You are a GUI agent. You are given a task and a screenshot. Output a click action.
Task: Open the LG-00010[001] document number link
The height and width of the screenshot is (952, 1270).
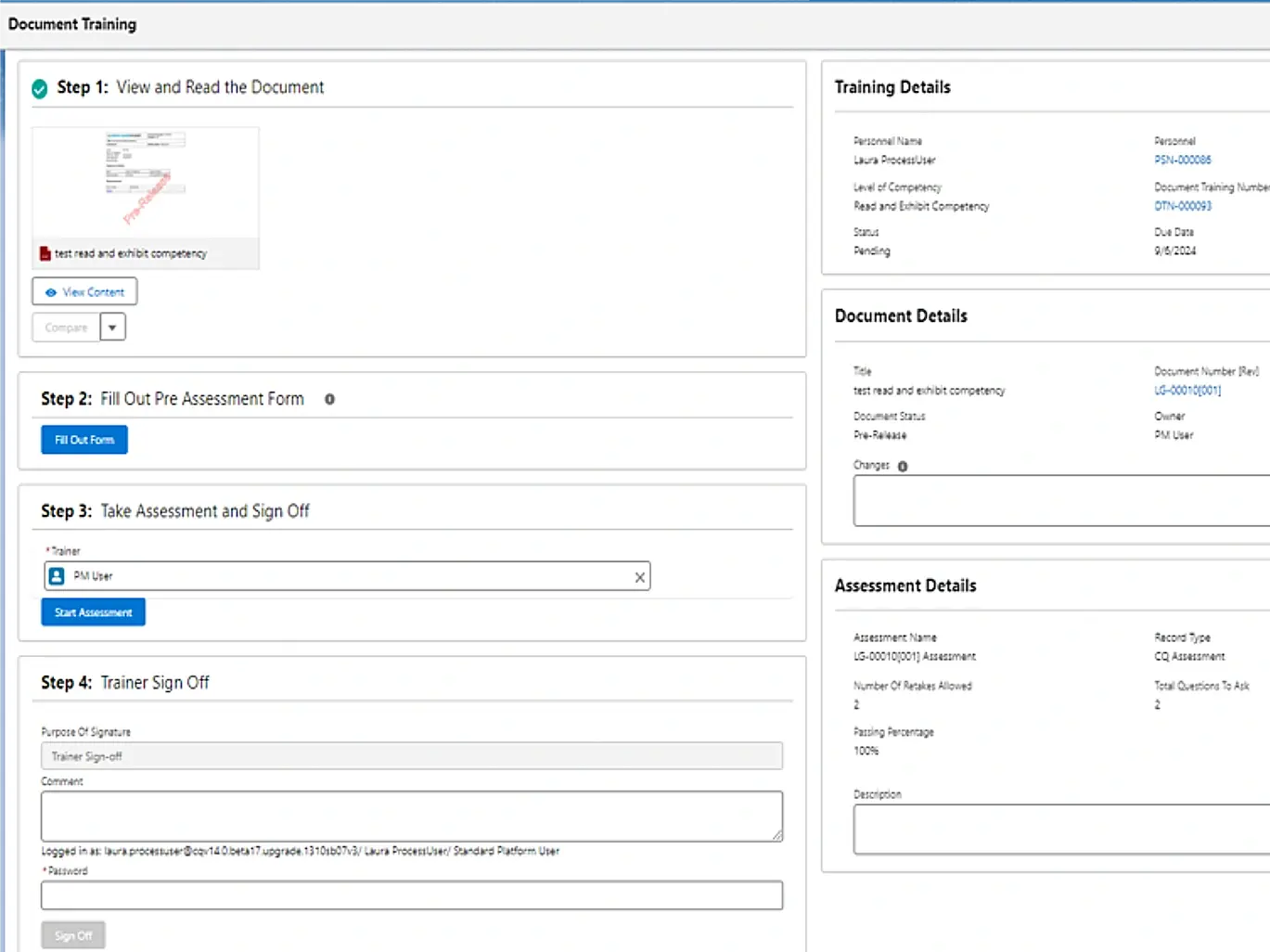point(1187,391)
